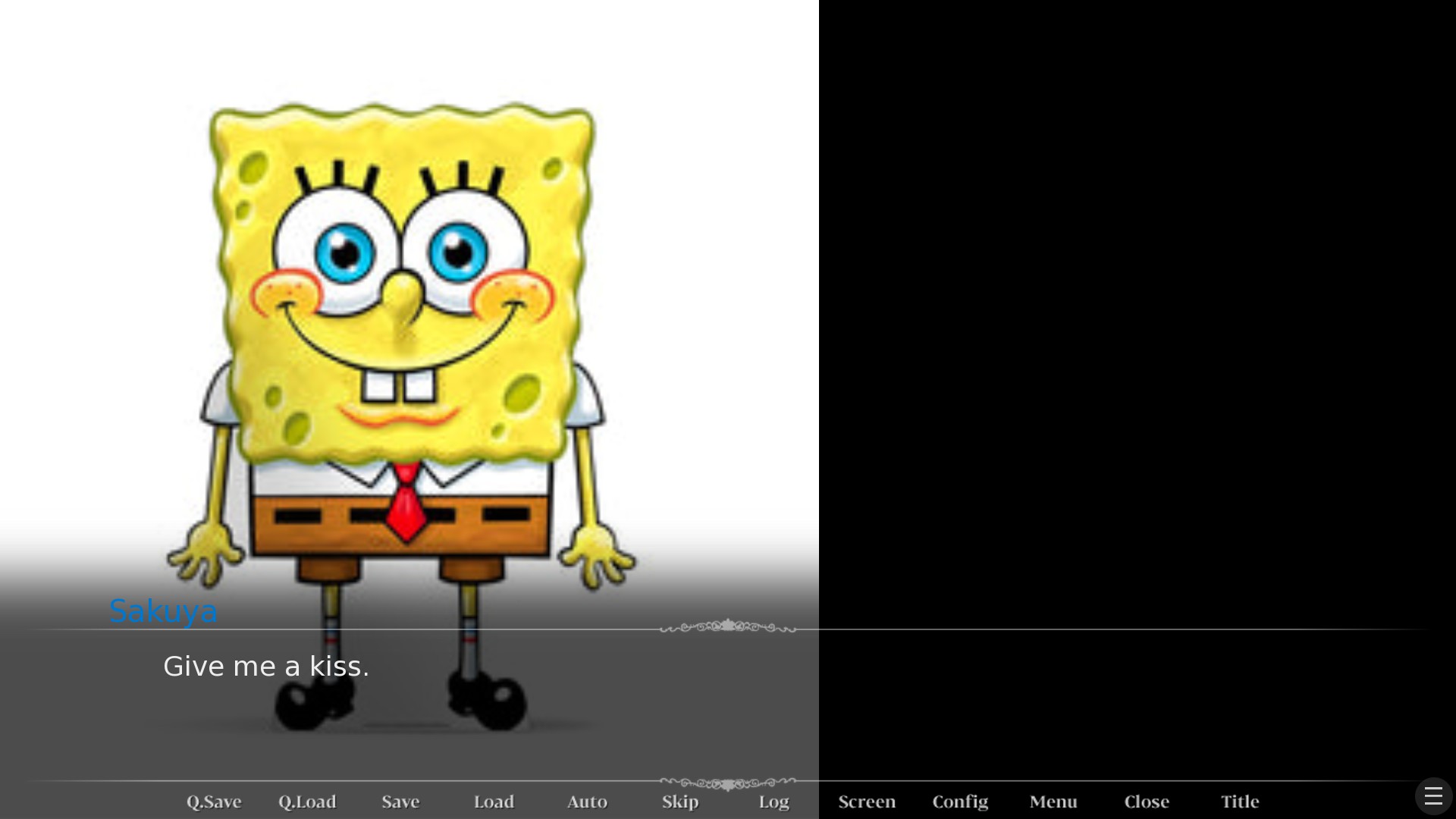Hide message window with Close
The width and height of the screenshot is (1456, 819).
click(x=1147, y=802)
